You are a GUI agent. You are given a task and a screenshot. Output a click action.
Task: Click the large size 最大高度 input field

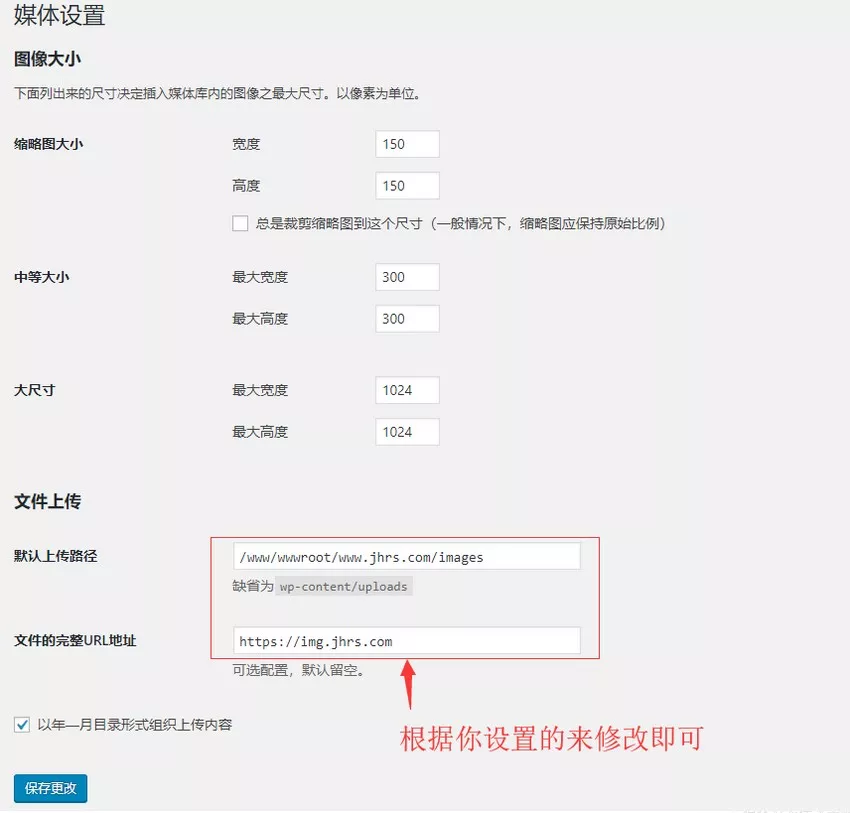click(406, 432)
